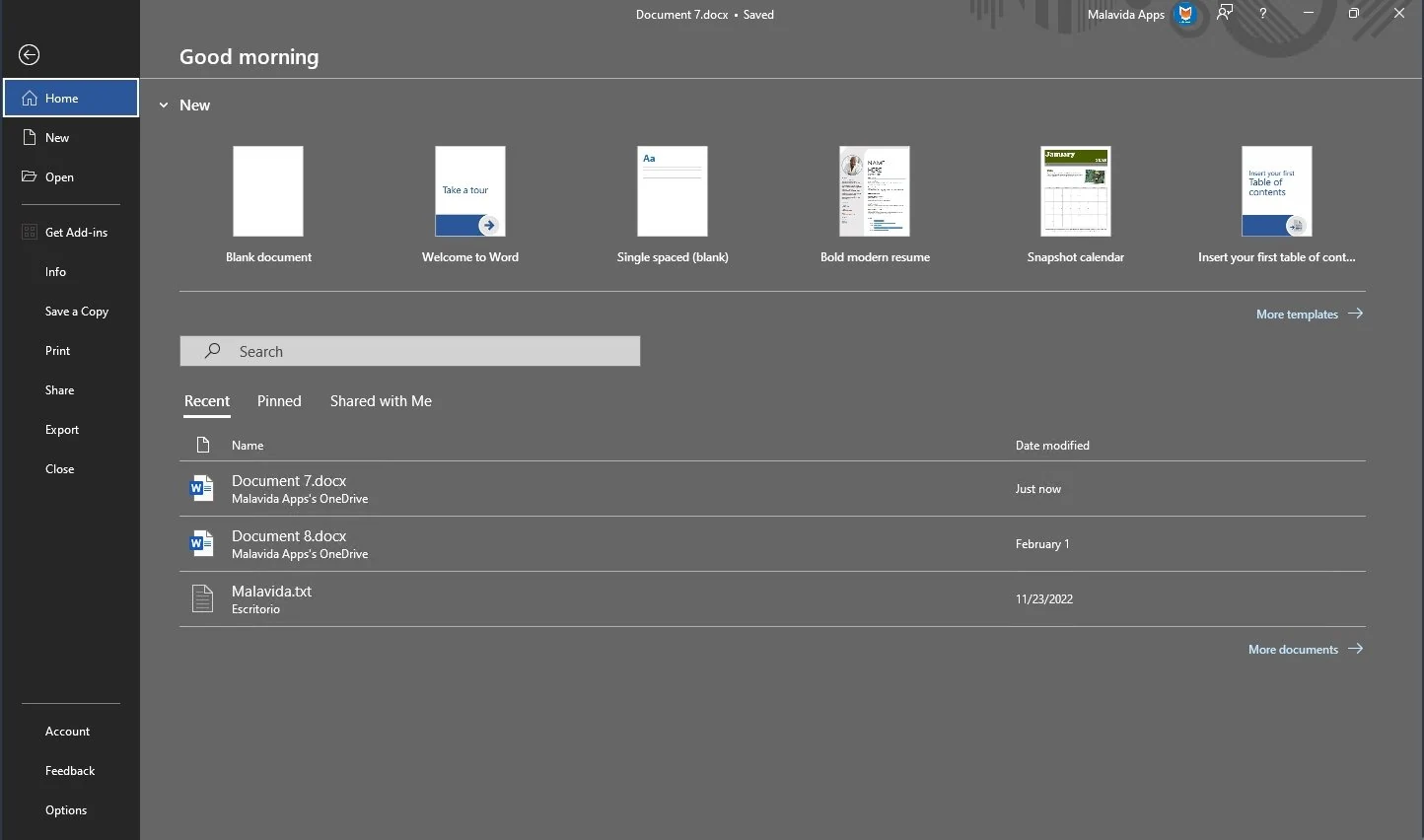Click the magnifier icon in Search box
The width and height of the screenshot is (1424, 840).
point(212,351)
